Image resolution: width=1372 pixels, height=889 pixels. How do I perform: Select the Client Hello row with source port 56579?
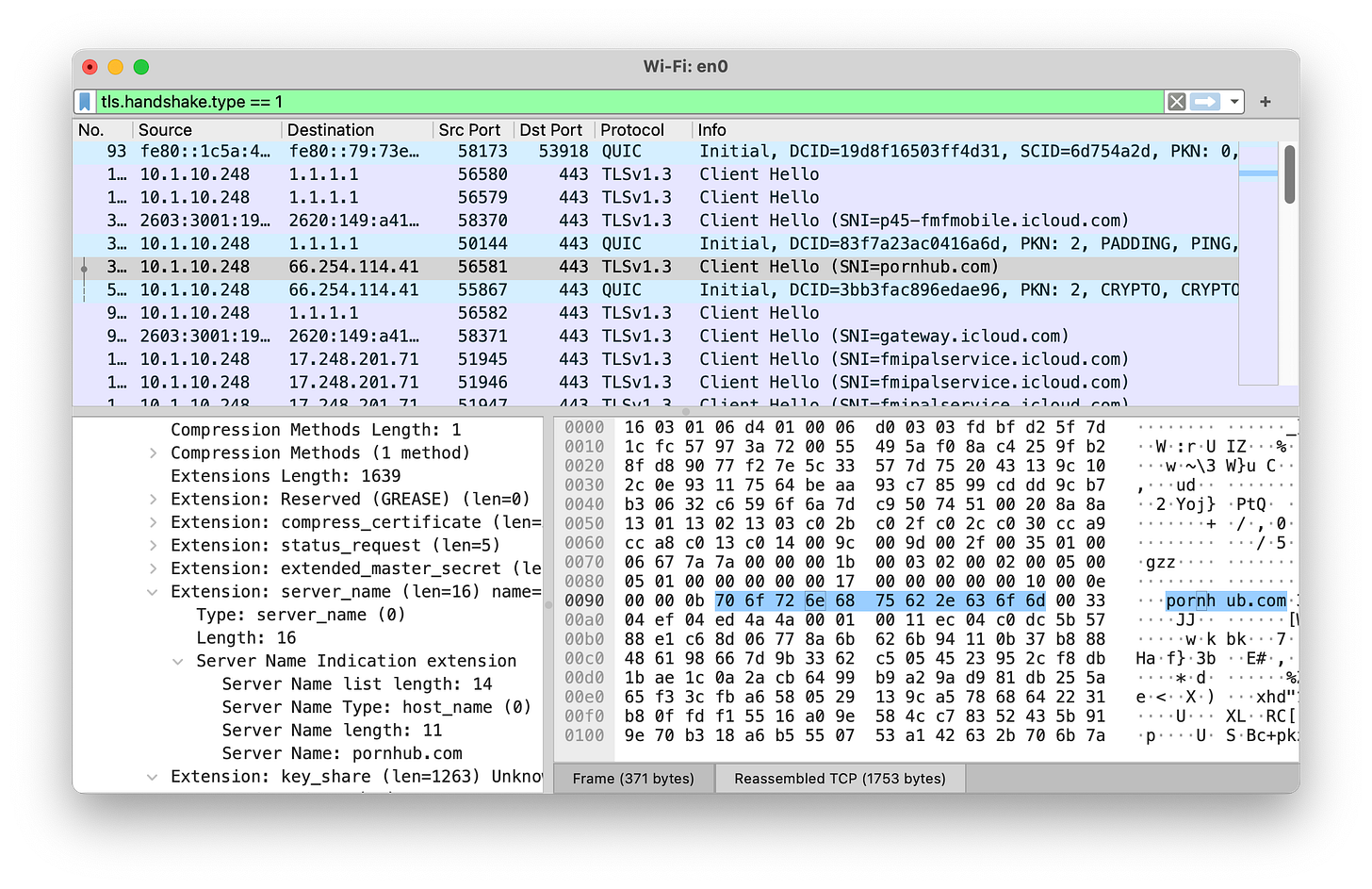tap(656, 197)
